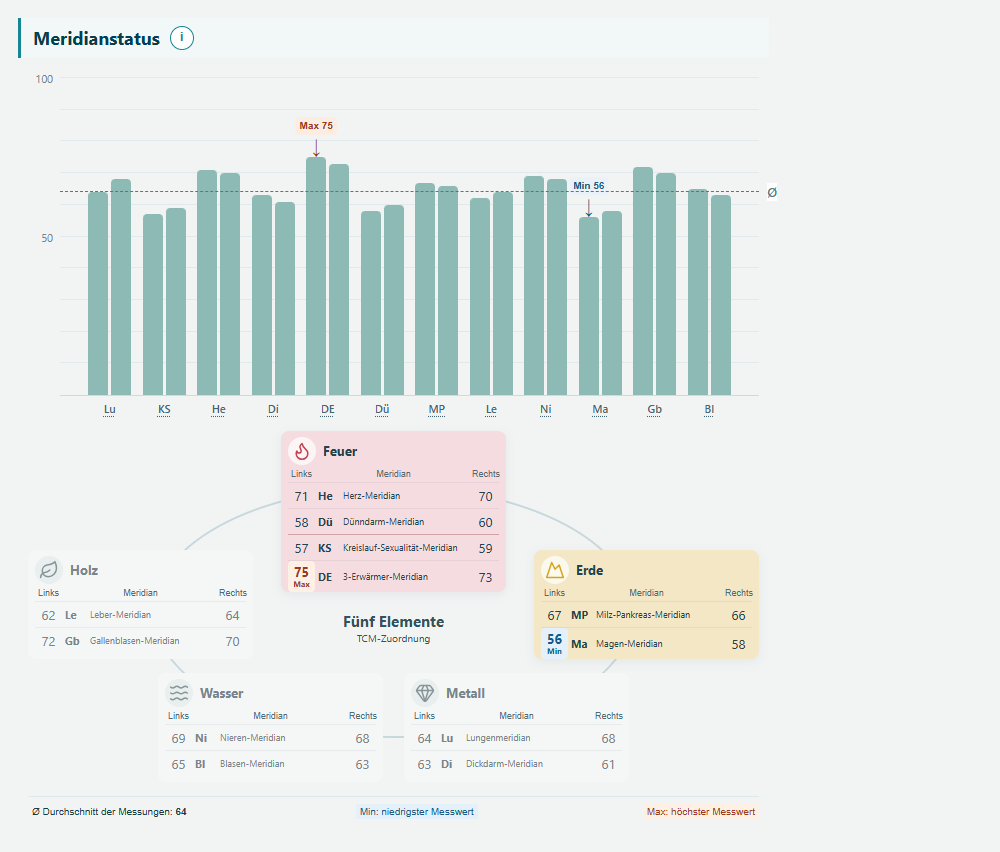Select the KS axis label

(164, 409)
